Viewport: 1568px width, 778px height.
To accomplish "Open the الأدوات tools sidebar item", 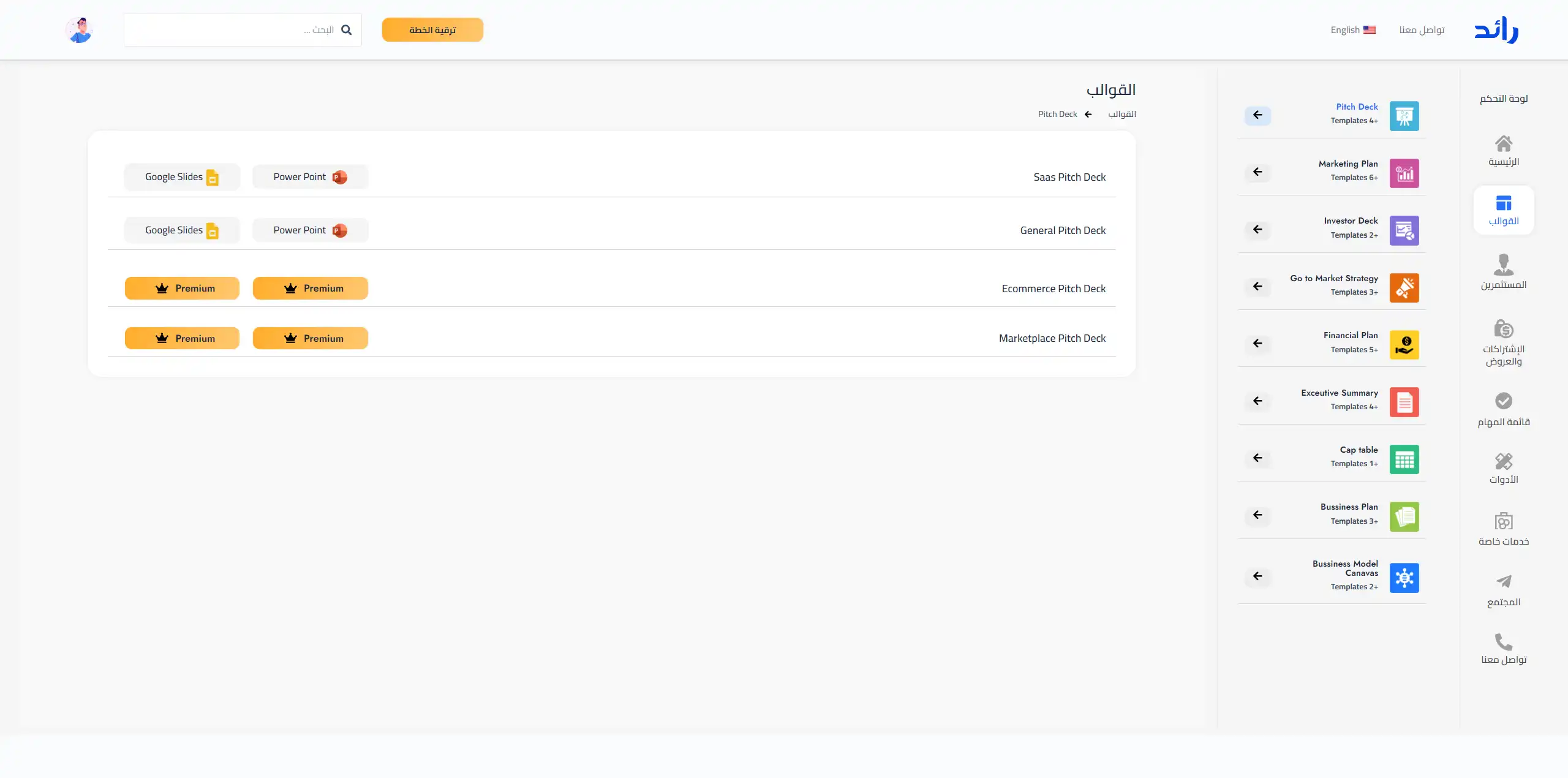I will coord(1503,468).
